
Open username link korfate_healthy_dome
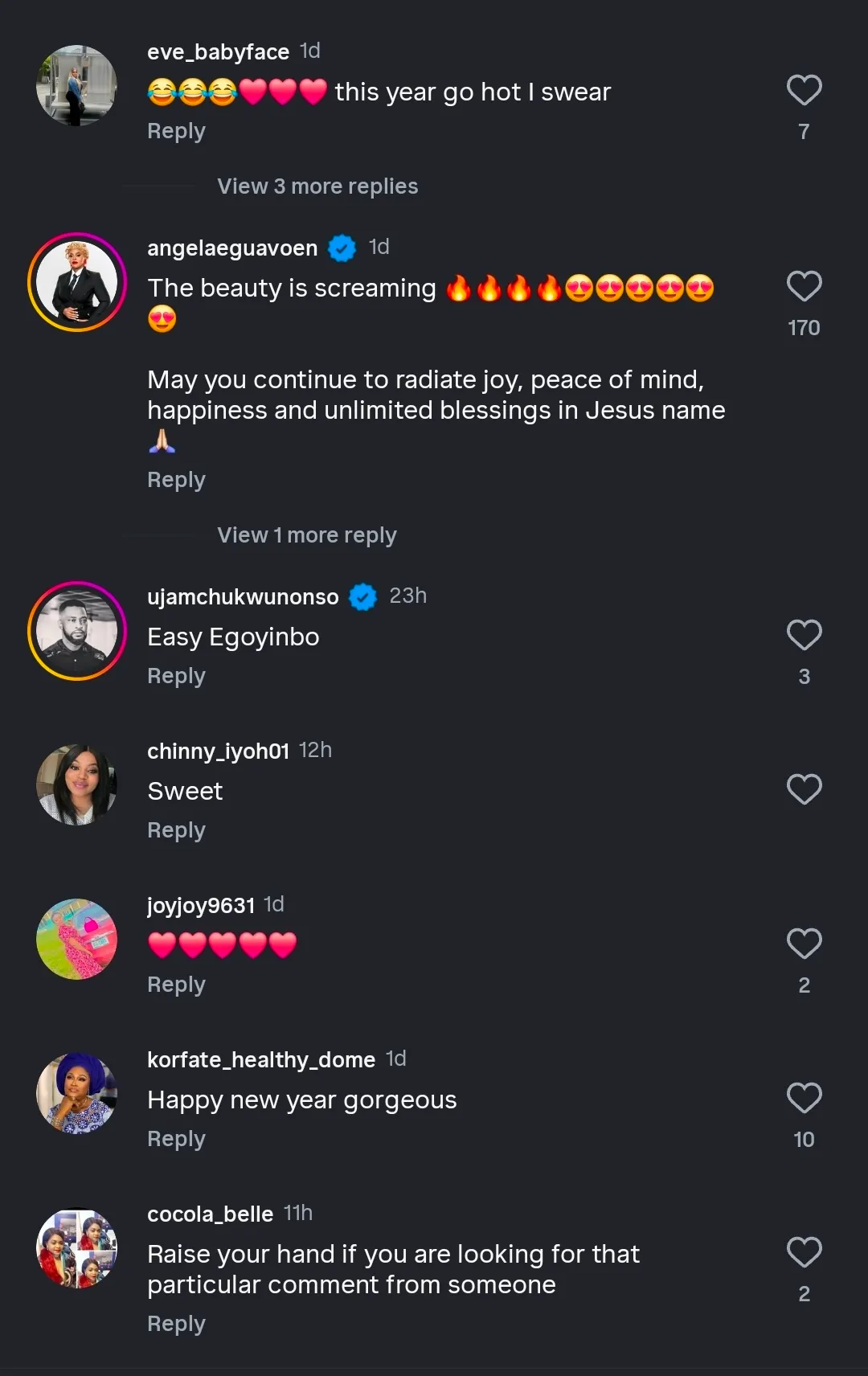(261, 1059)
